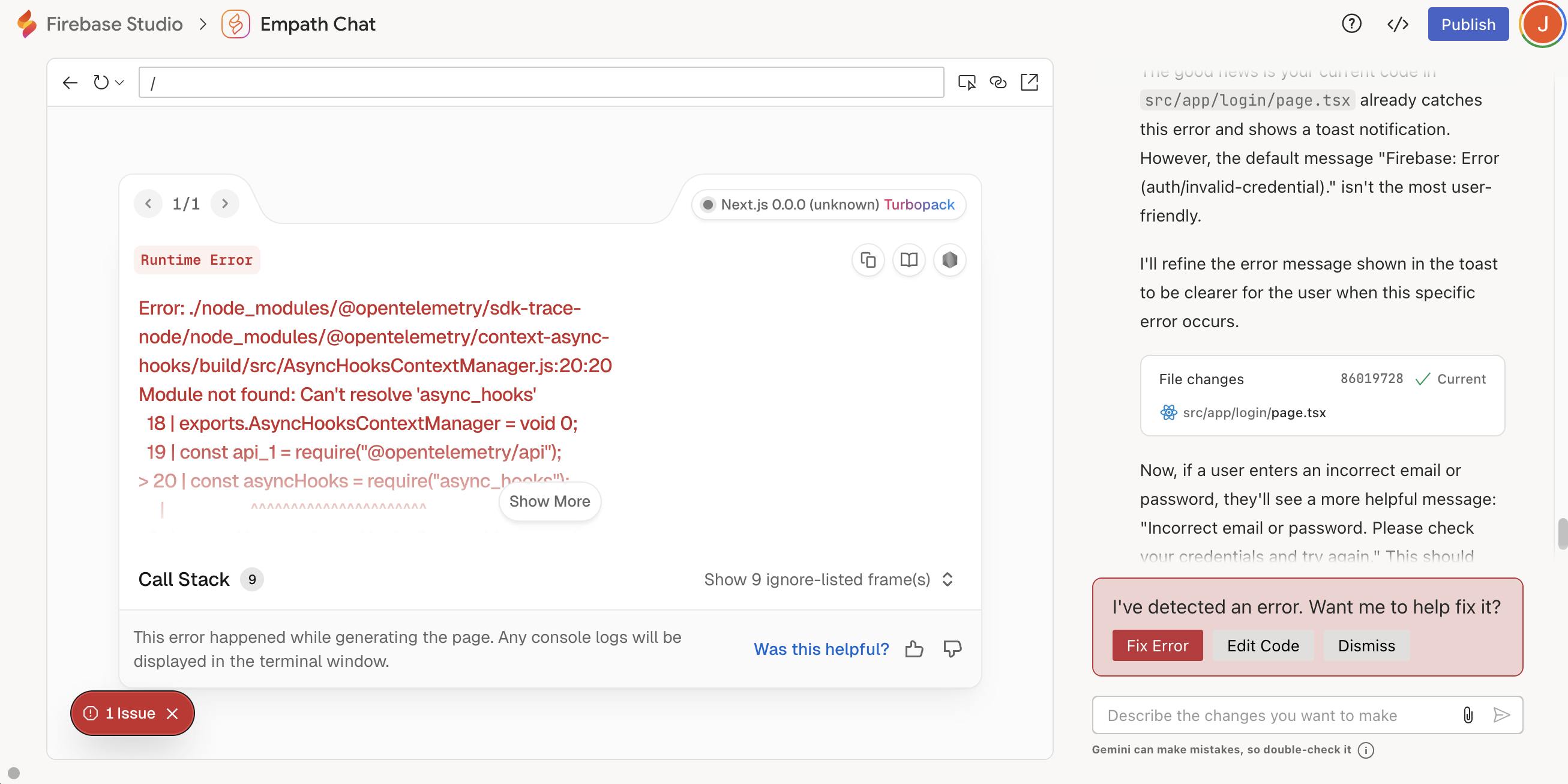Click the call stack count badge 9
This screenshot has height=784, width=1568.
coord(251,579)
